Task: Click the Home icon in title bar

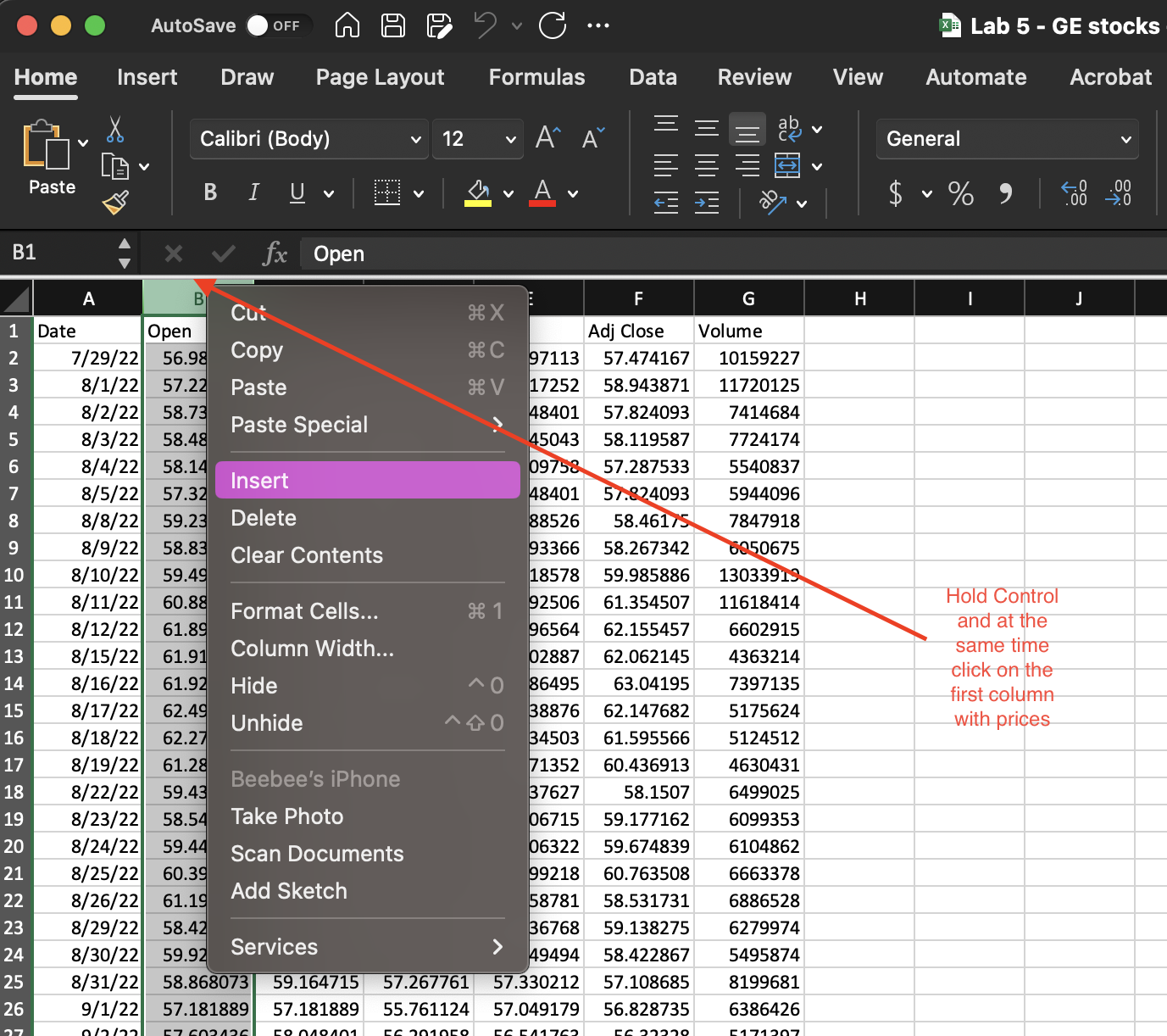Action: coord(347,25)
